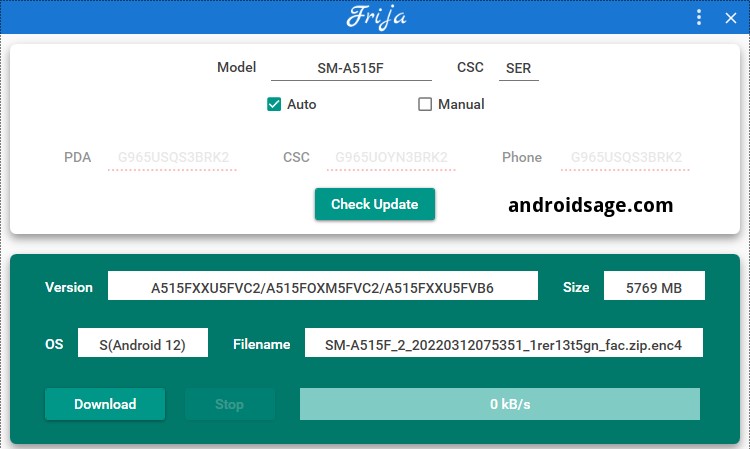Click the PDA label
This screenshot has height=449, width=750.
pos(77,157)
